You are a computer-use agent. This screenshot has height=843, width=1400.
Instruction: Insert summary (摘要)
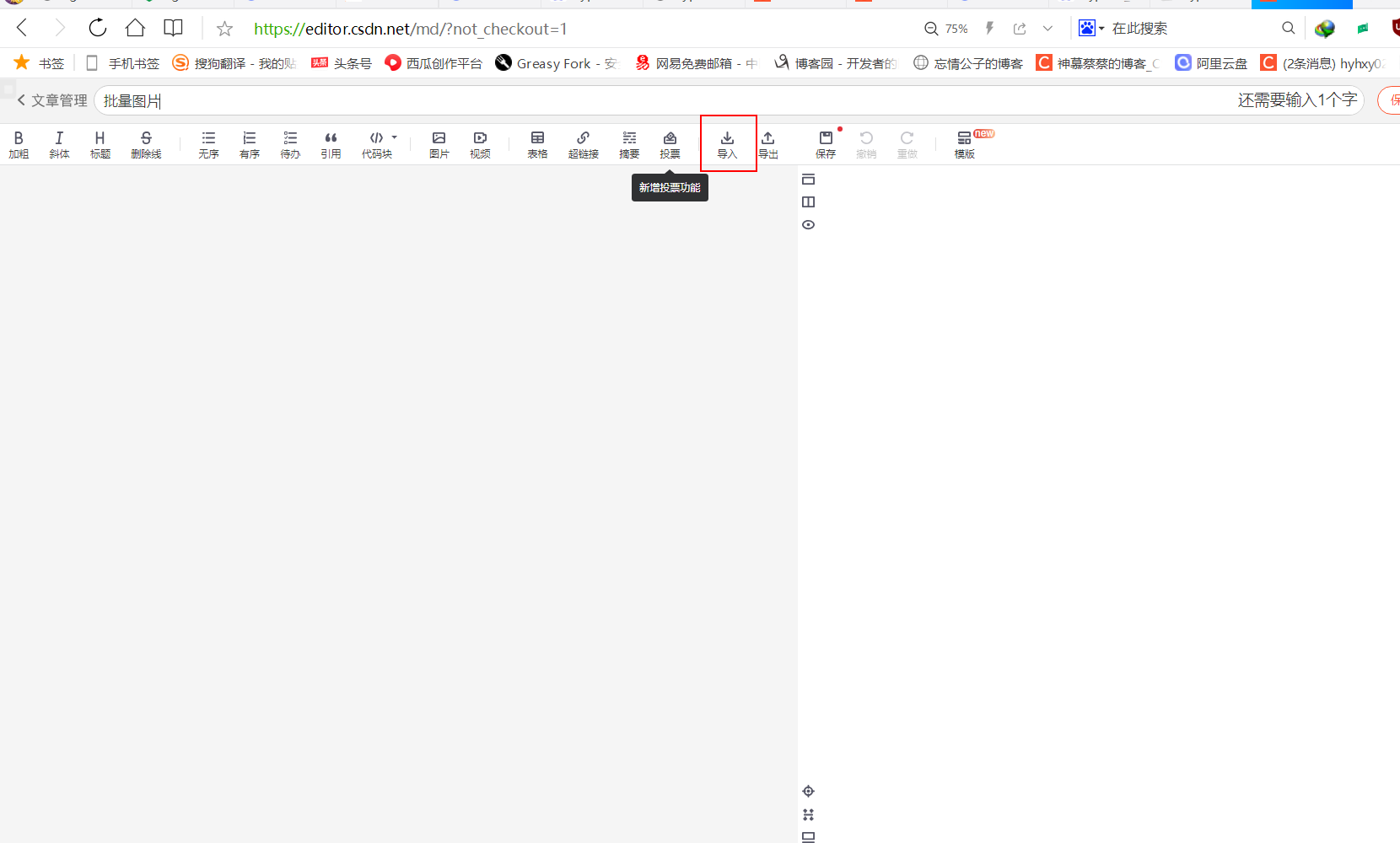click(629, 144)
